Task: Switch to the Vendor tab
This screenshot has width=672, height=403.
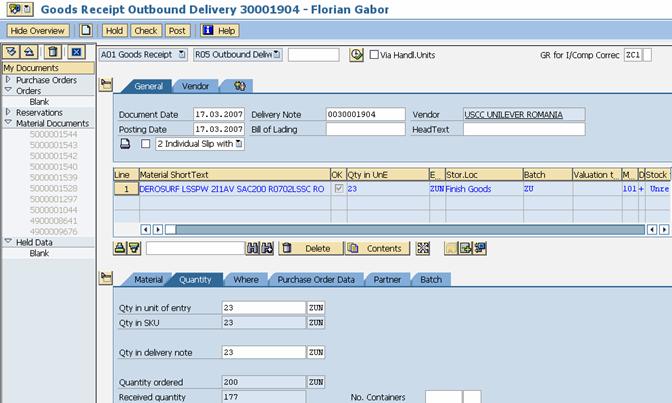Action: click(195, 87)
